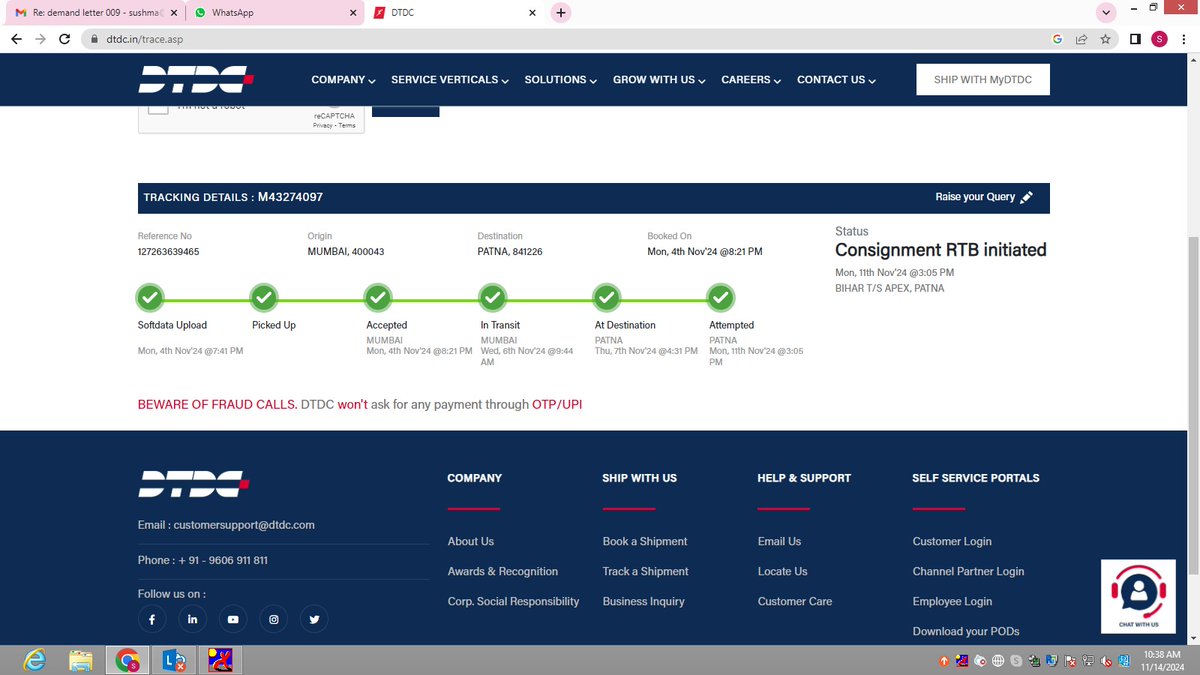Image resolution: width=1200 pixels, height=675 pixels.
Task: Bookmark this page with the star icon
Action: point(1105,39)
